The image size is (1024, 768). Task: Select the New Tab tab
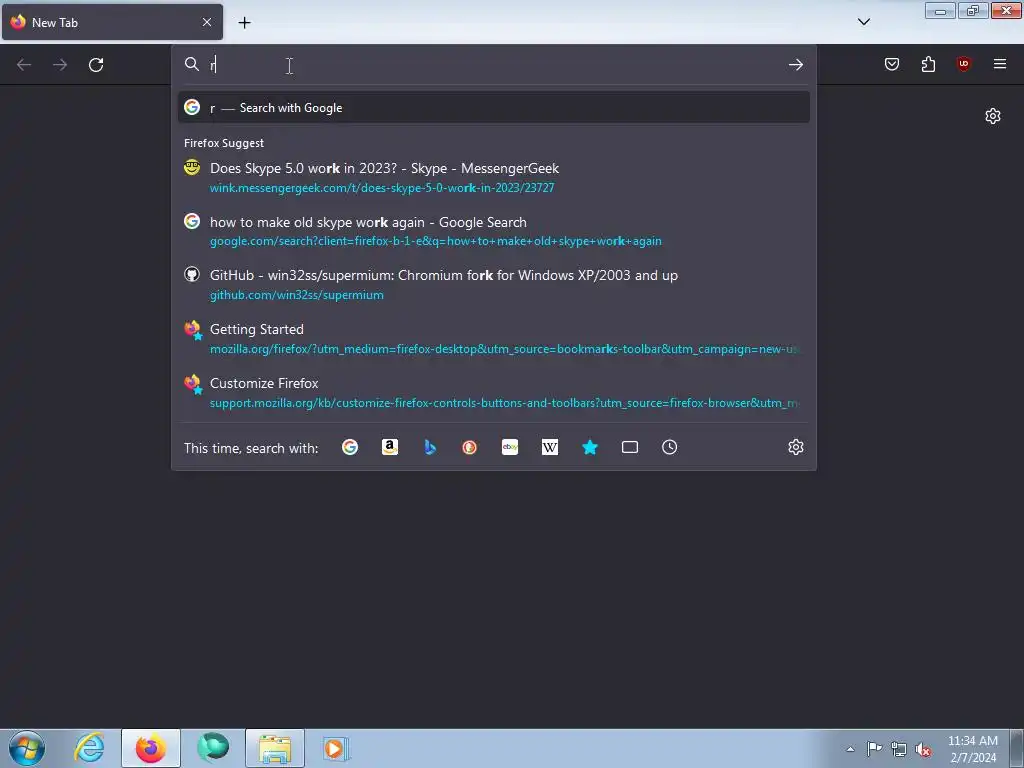point(112,22)
